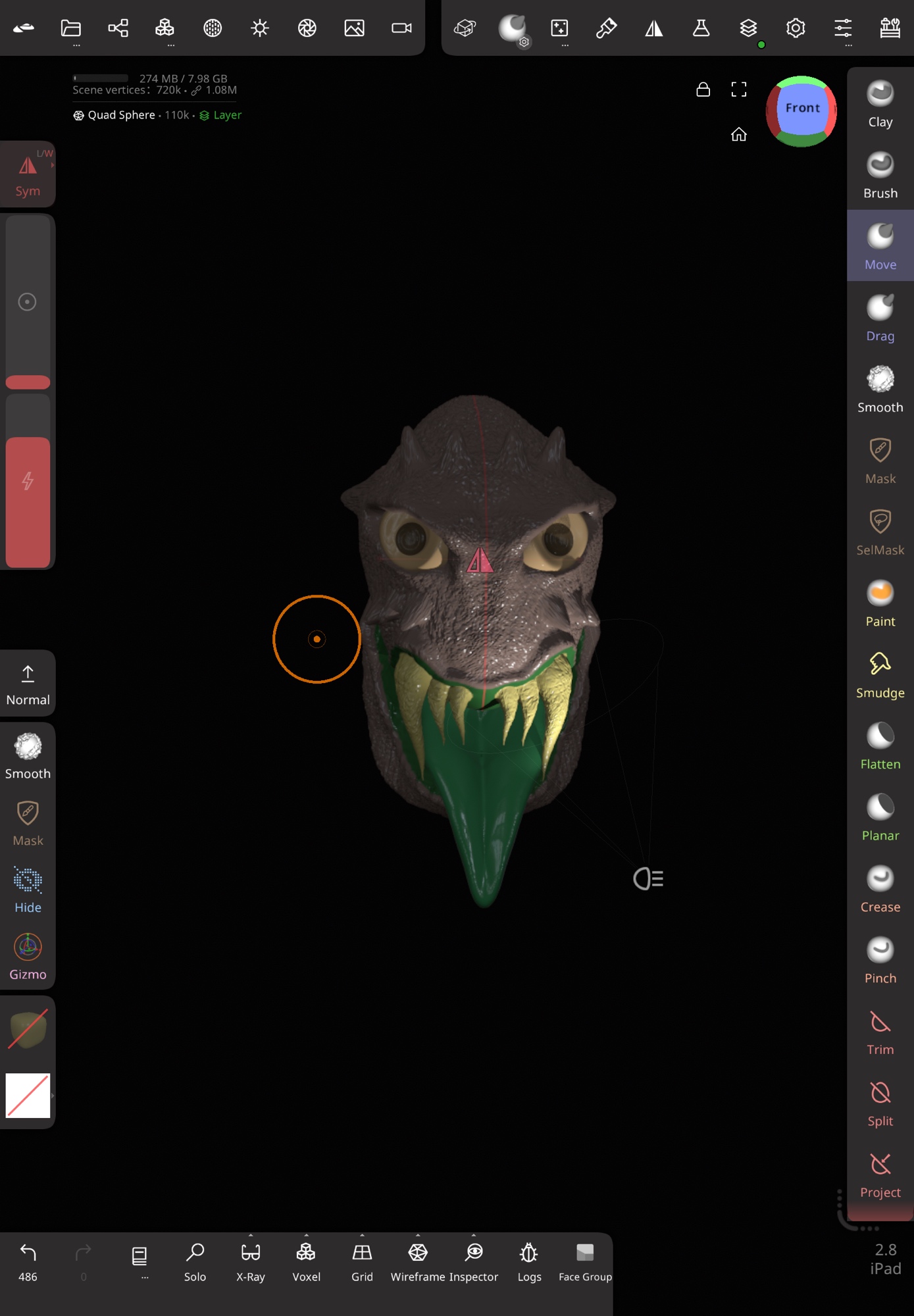914x1316 pixels.
Task: Select the Crease sculpting tool
Action: pyautogui.click(x=880, y=889)
